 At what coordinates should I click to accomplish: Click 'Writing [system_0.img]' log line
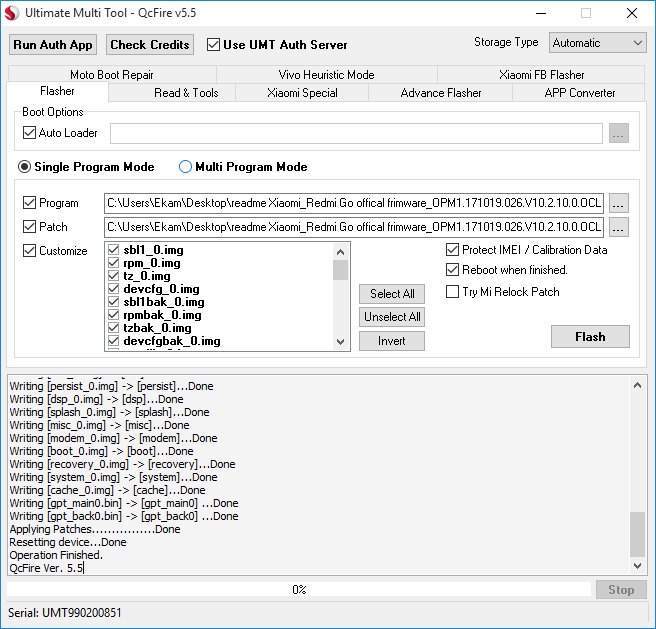[x=113, y=477]
